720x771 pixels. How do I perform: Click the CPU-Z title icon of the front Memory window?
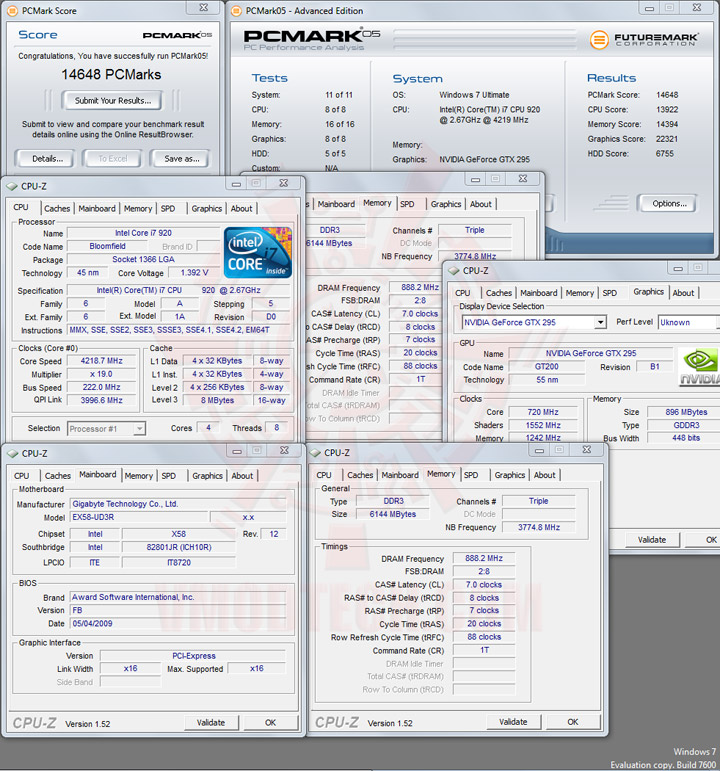point(315,452)
